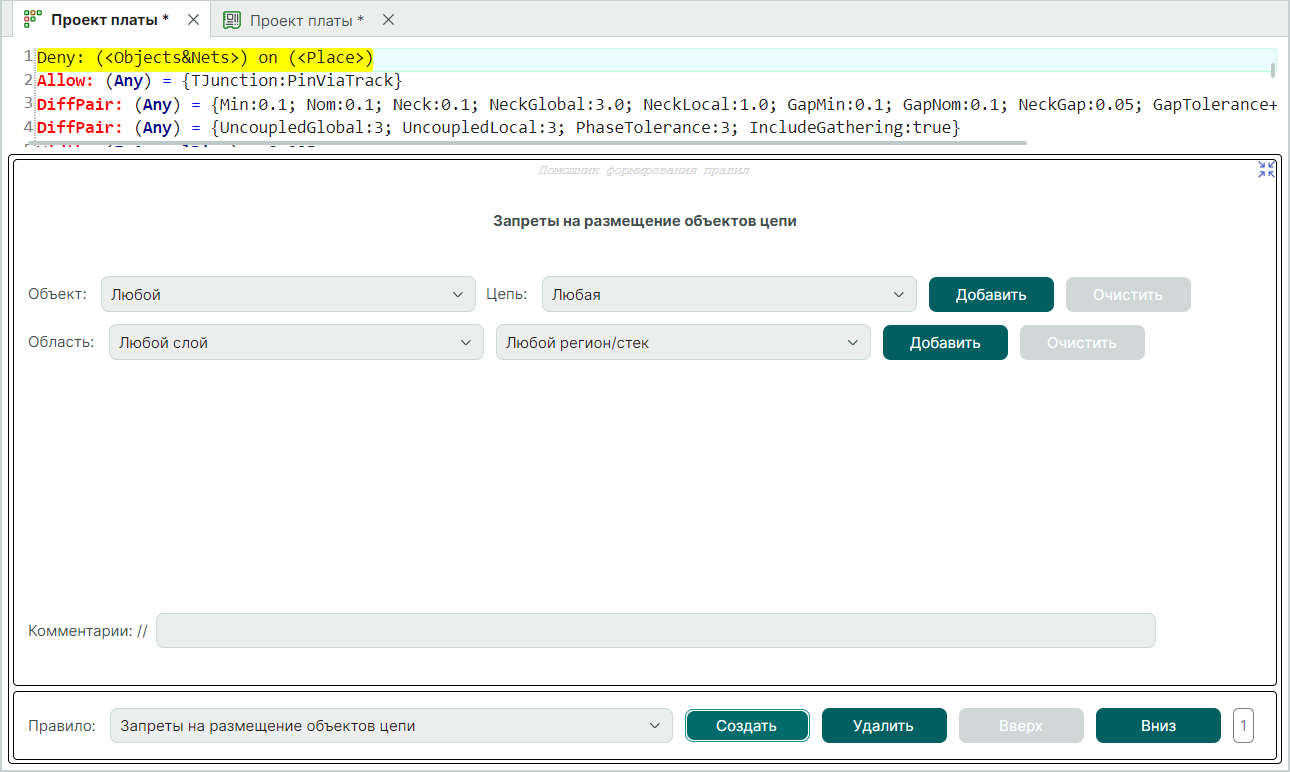1290x772 pixels.
Task: Open the Любой слой dropdown
Action: [295, 343]
